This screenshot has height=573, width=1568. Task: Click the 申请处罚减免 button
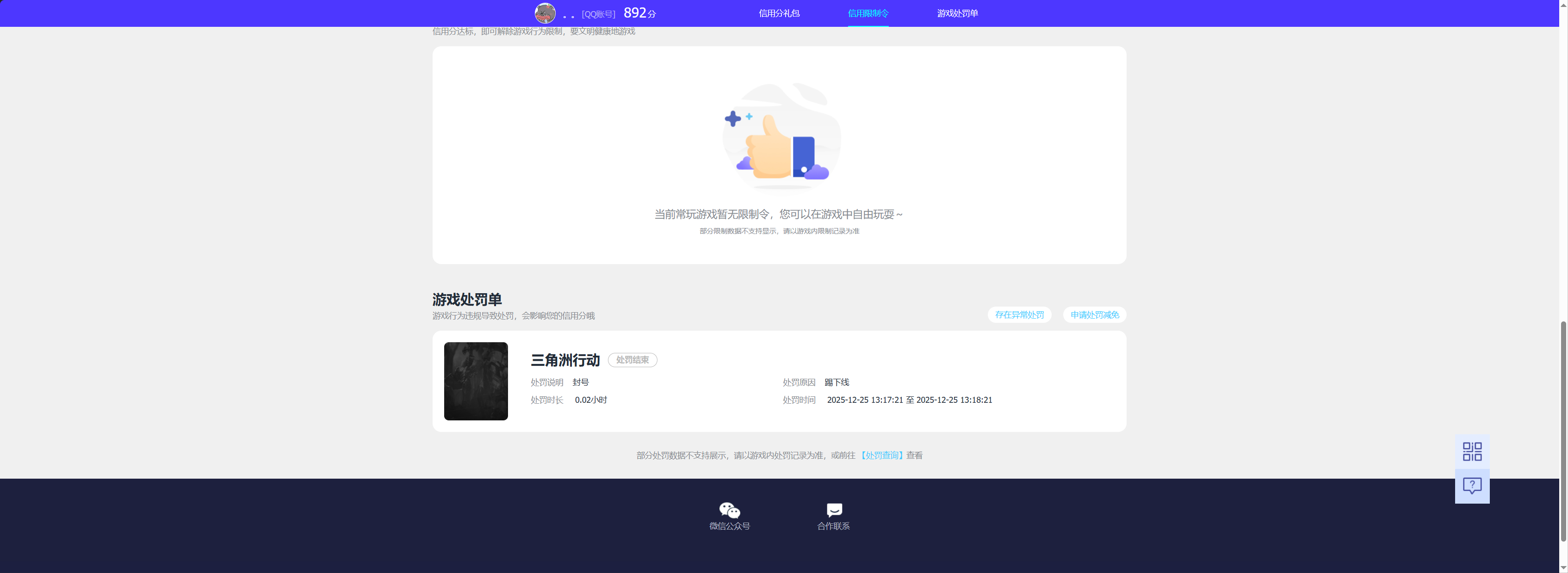(x=1094, y=315)
